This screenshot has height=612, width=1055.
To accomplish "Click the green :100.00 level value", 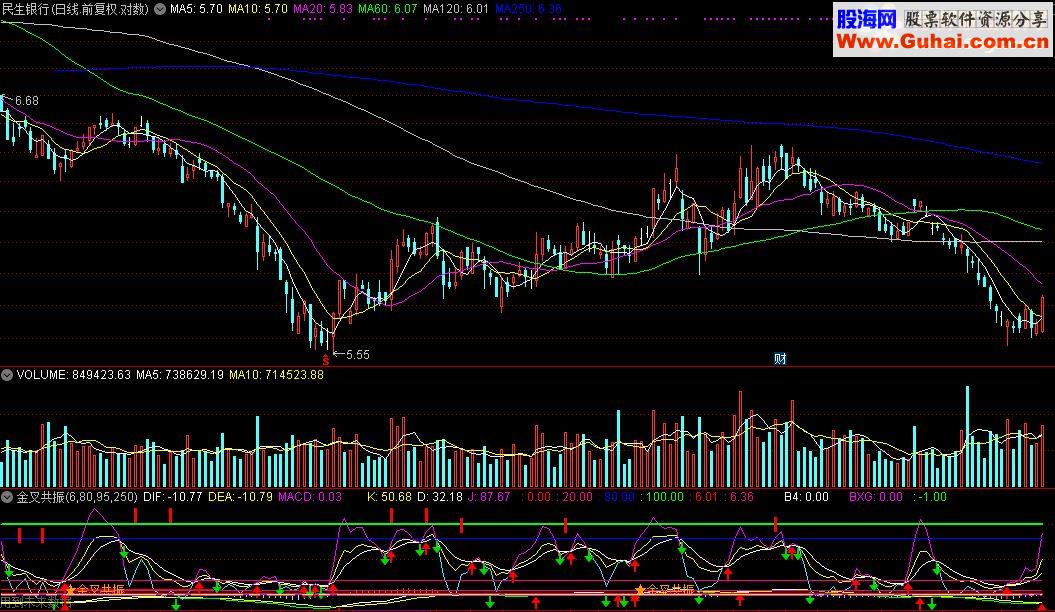I will (661, 497).
